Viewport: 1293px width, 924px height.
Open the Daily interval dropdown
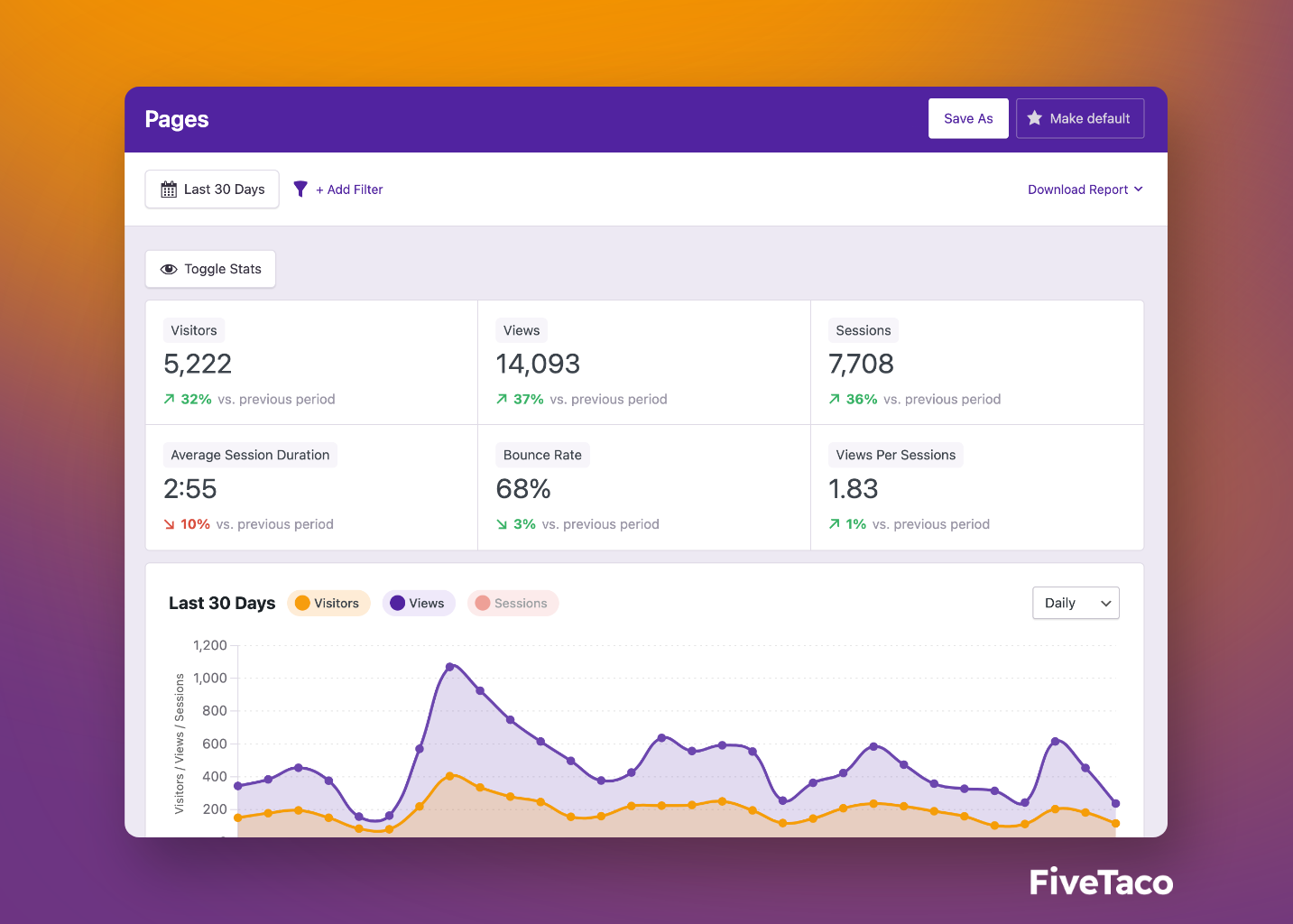[1076, 603]
